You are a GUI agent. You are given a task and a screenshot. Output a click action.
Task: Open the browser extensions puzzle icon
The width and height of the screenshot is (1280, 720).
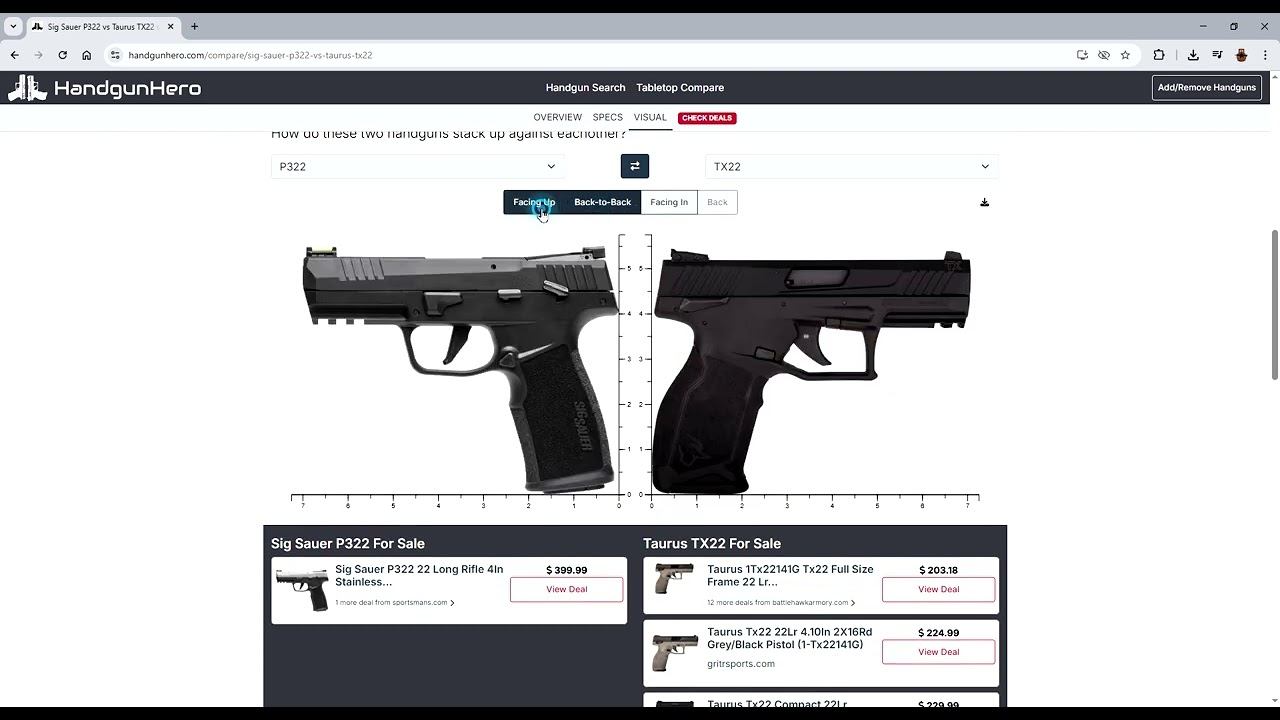(1159, 55)
